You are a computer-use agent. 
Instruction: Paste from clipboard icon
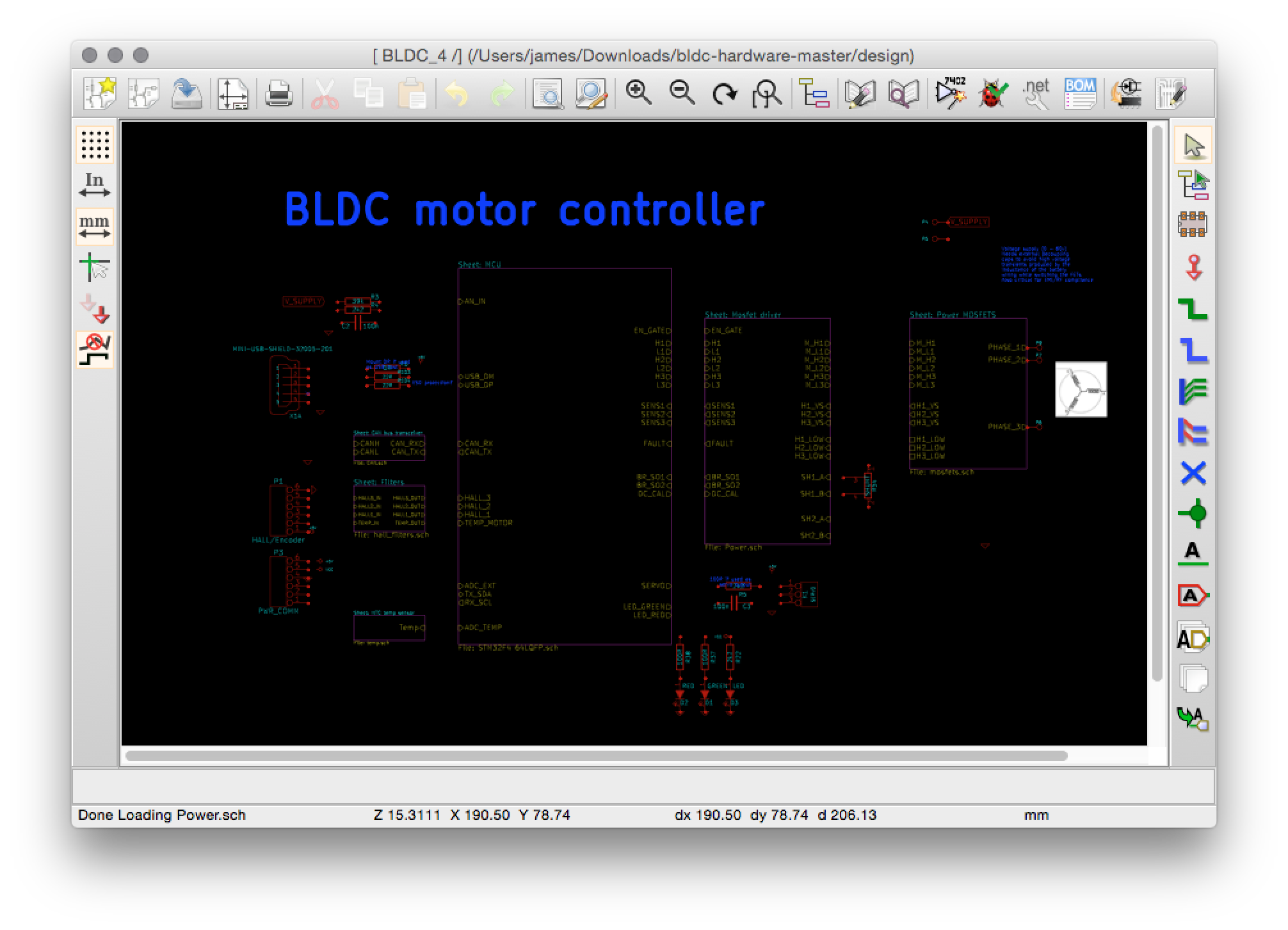[x=412, y=94]
